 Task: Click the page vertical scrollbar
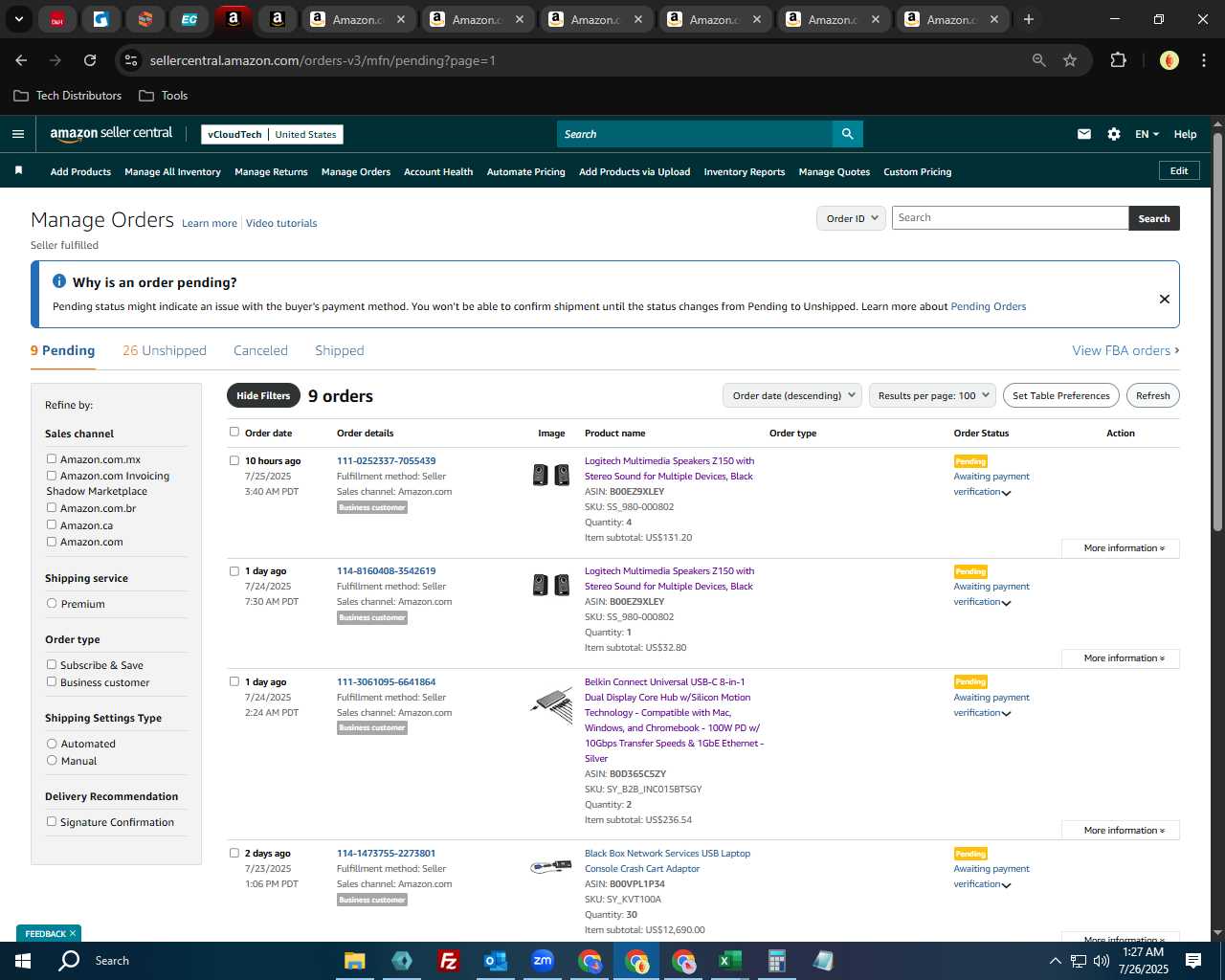(x=1217, y=331)
